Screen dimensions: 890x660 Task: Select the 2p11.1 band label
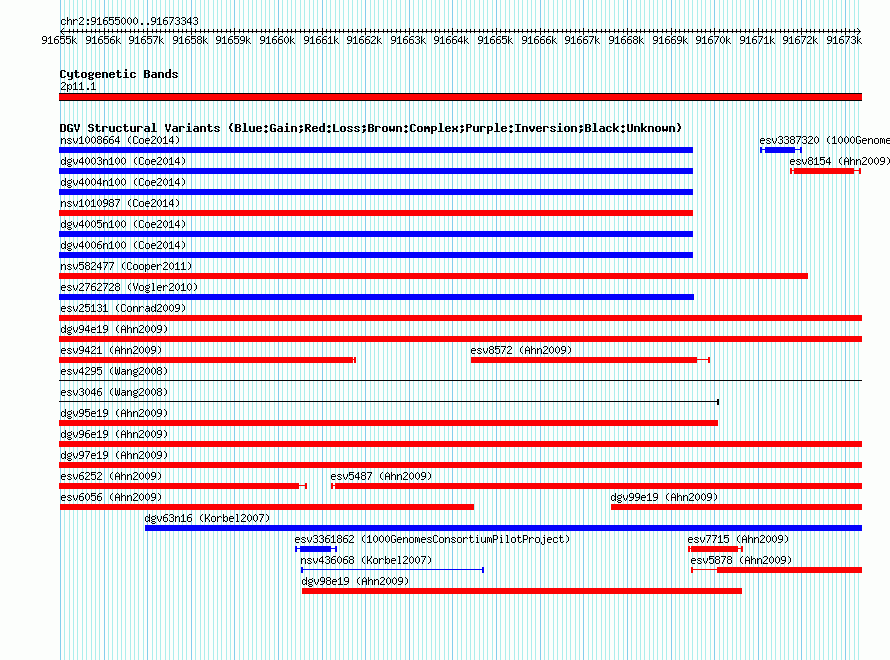pyautogui.click(x=78, y=86)
